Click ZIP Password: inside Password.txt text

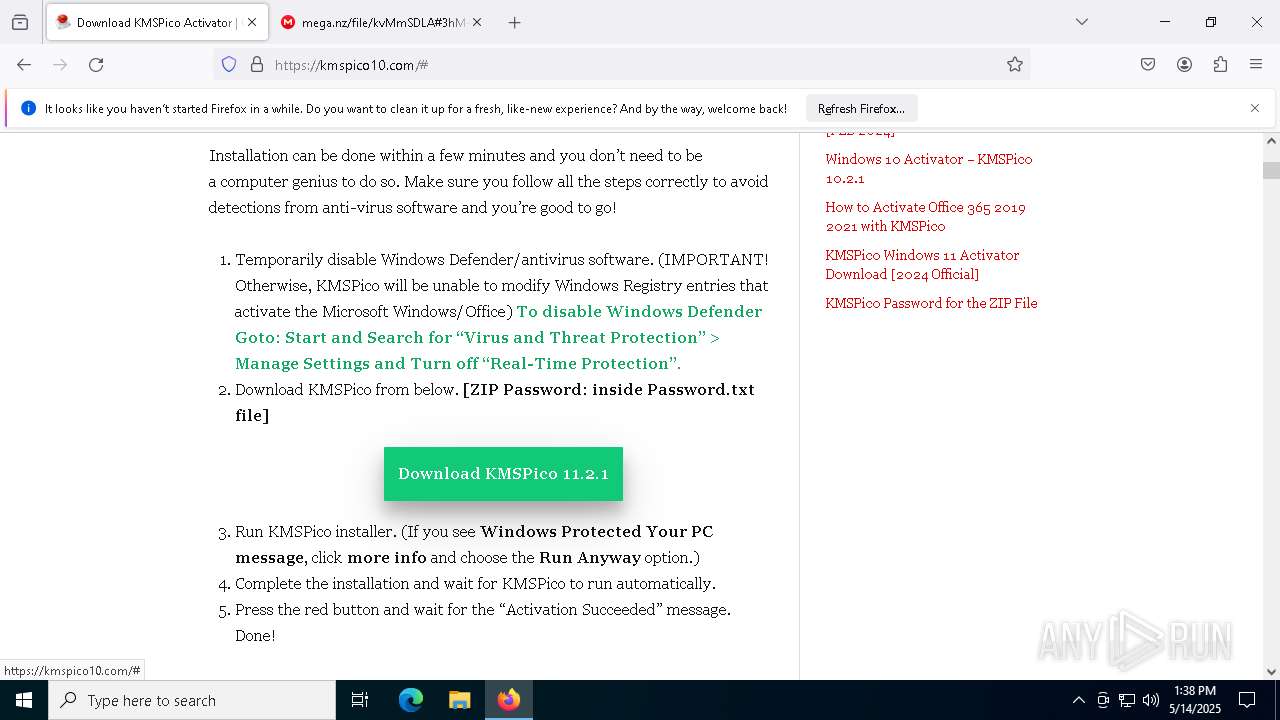tap(495, 402)
